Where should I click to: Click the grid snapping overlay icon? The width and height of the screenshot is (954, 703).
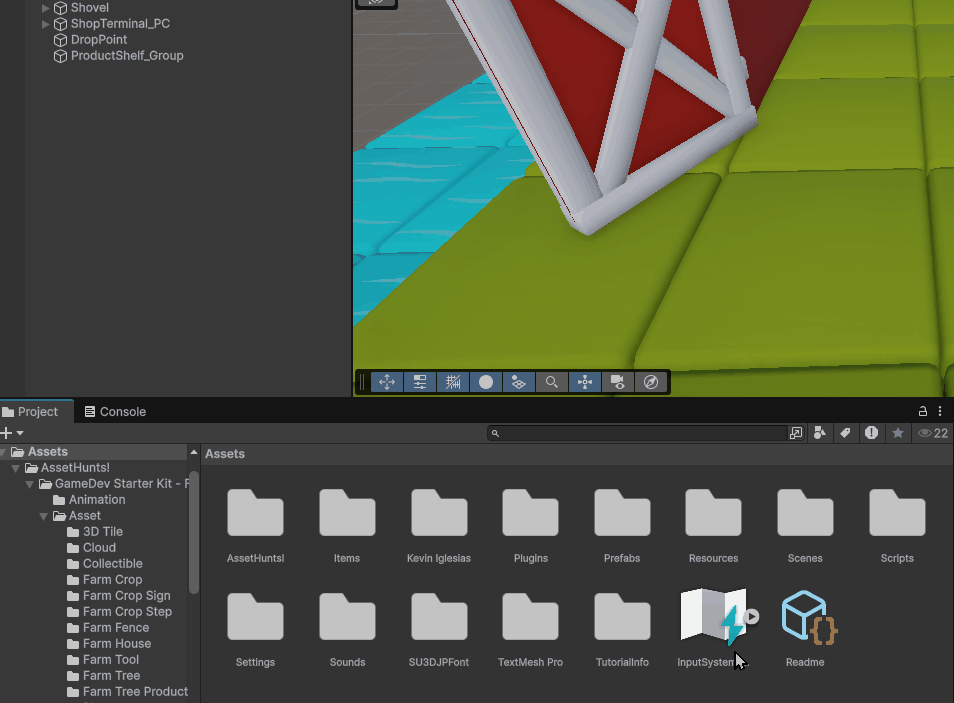click(x=453, y=382)
